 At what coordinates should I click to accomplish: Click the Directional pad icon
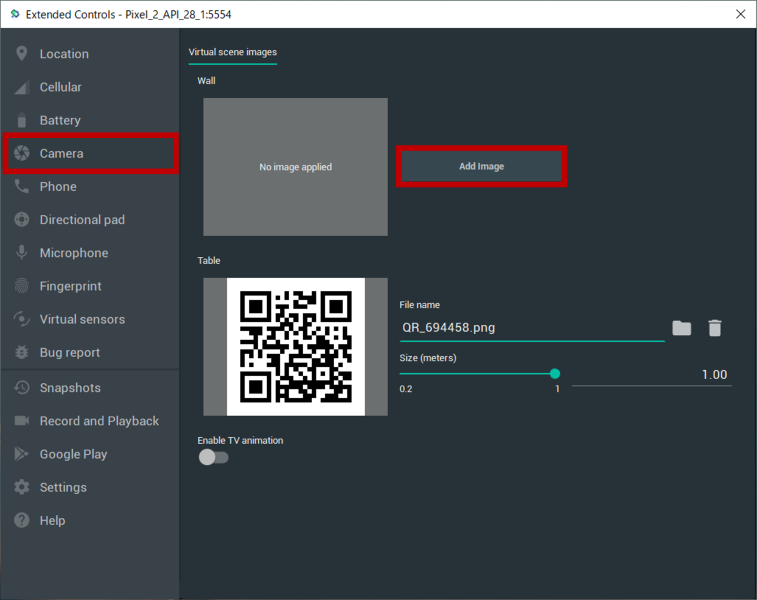point(21,220)
